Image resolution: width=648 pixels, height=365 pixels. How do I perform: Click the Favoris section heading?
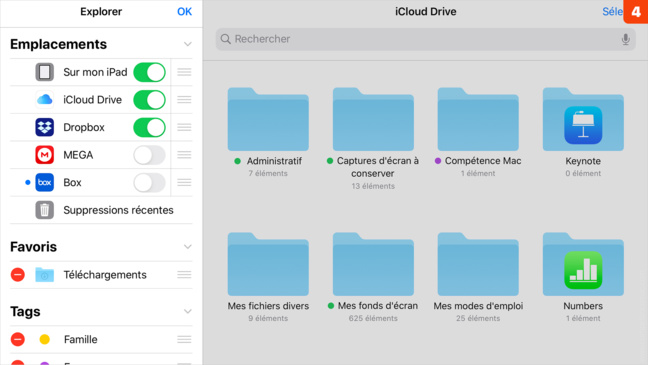coord(33,247)
